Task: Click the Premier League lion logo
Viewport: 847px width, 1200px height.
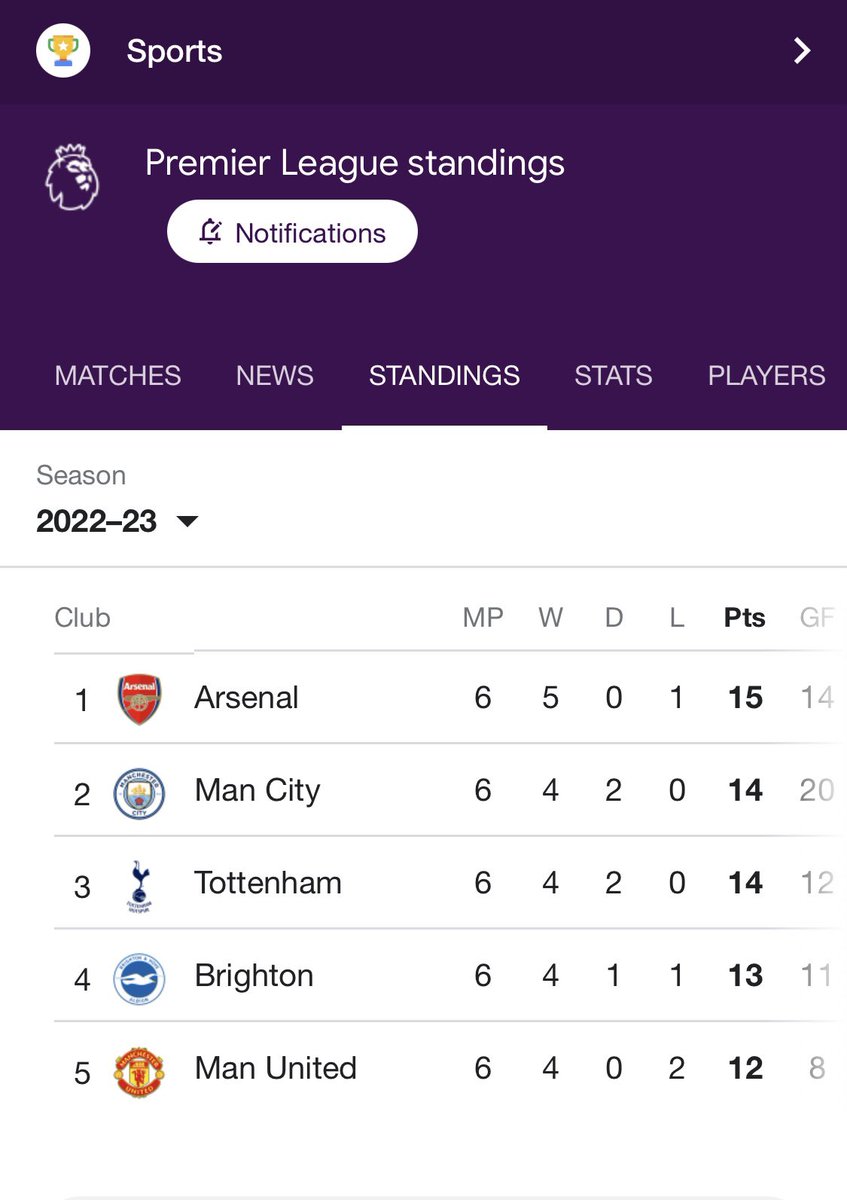Action: click(x=72, y=177)
